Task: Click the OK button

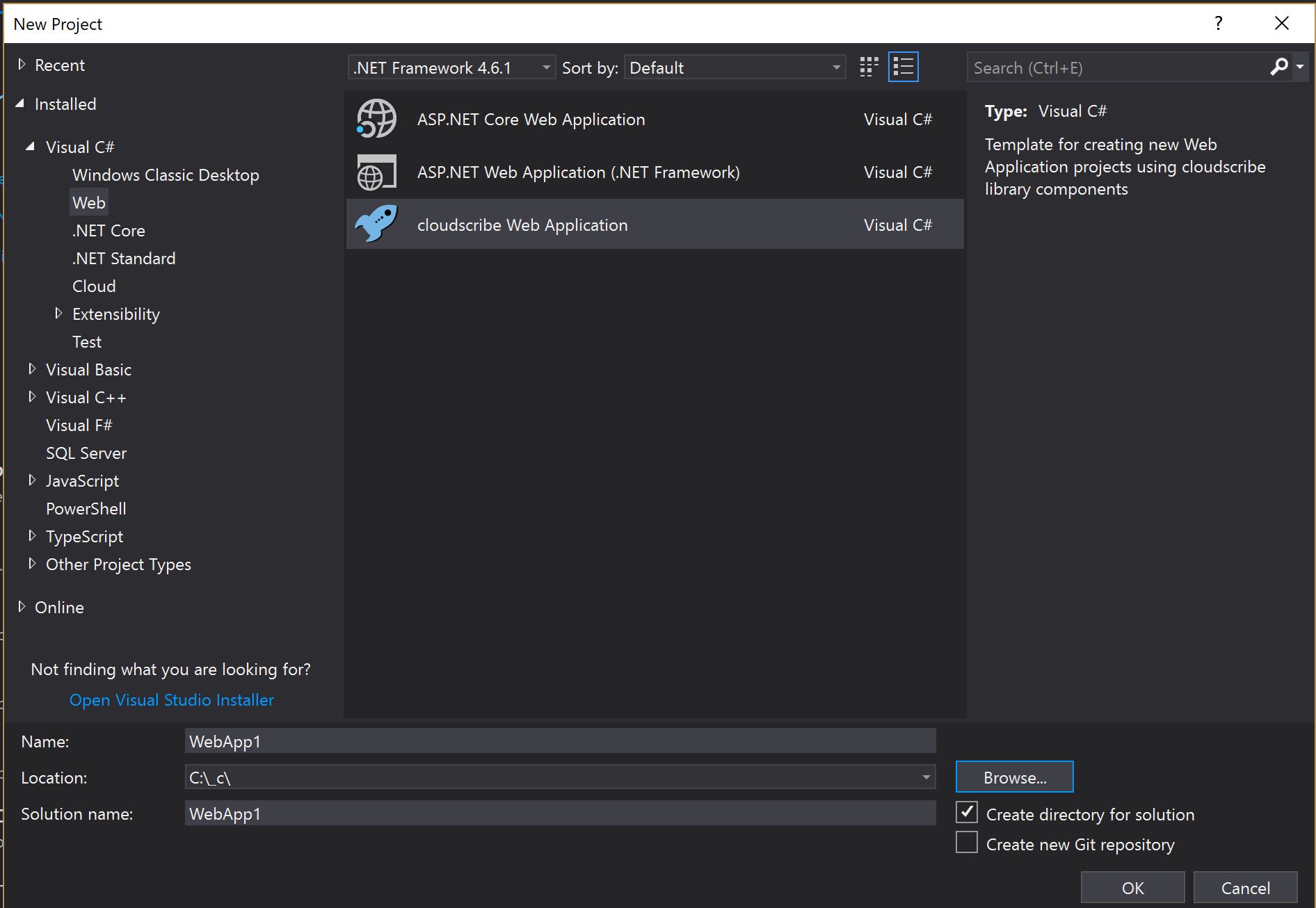Action: pos(1132,888)
